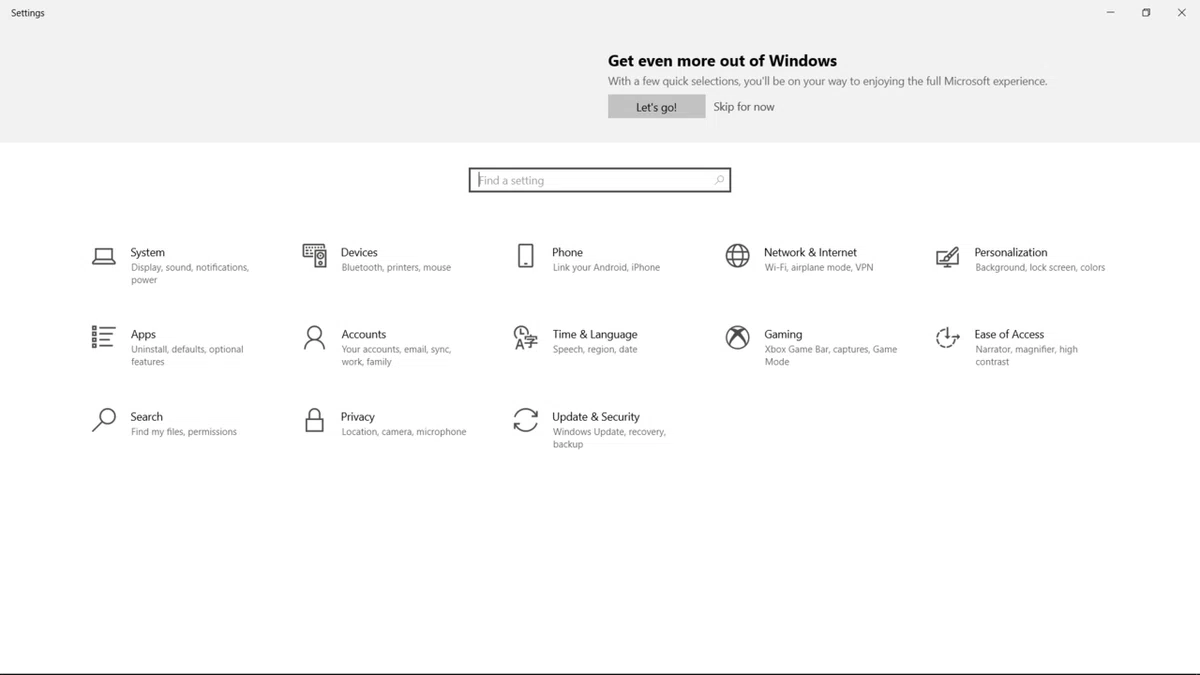Open the Network & Internet globe icon
This screenshot has height=675, width=1200.
coord(737,256)
